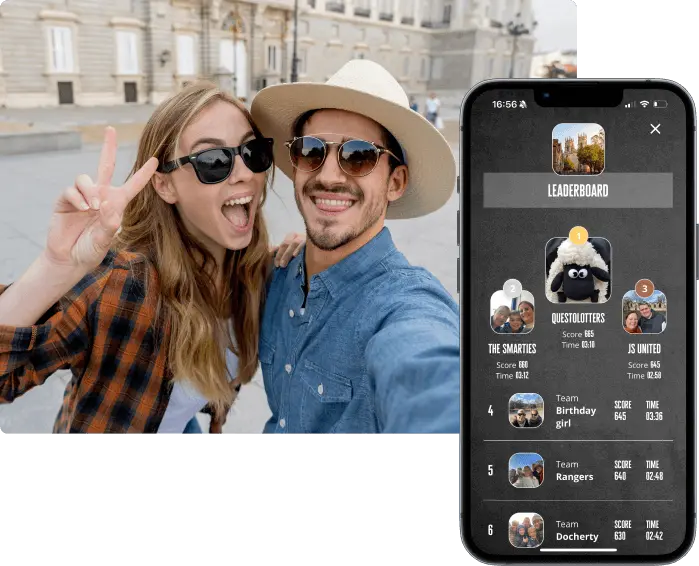This screenshot has width=699, height=566.
Task: Tap the Wi-Fi icon in status bar
Action: click(645, 104)
